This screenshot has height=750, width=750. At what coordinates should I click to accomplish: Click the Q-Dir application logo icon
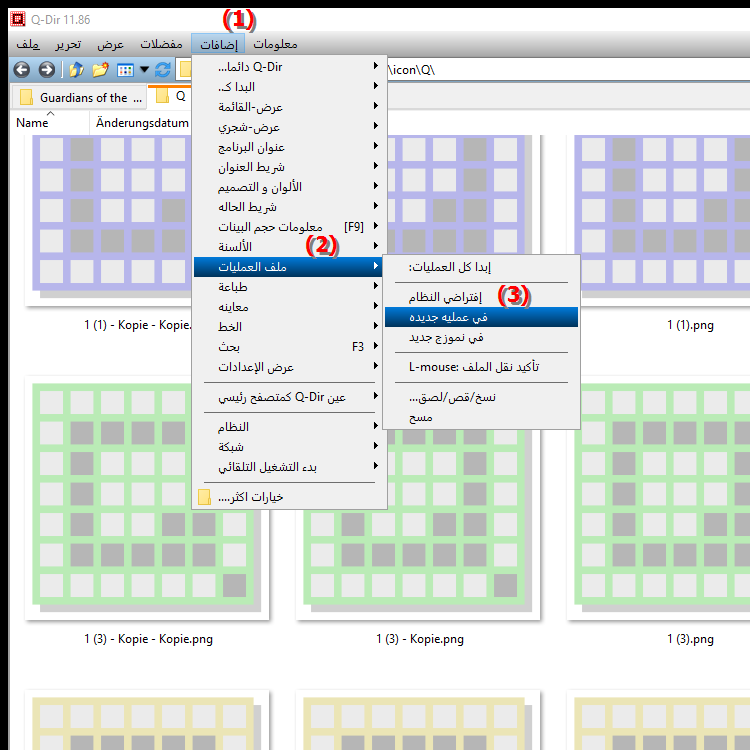click(x=18, y=19)
